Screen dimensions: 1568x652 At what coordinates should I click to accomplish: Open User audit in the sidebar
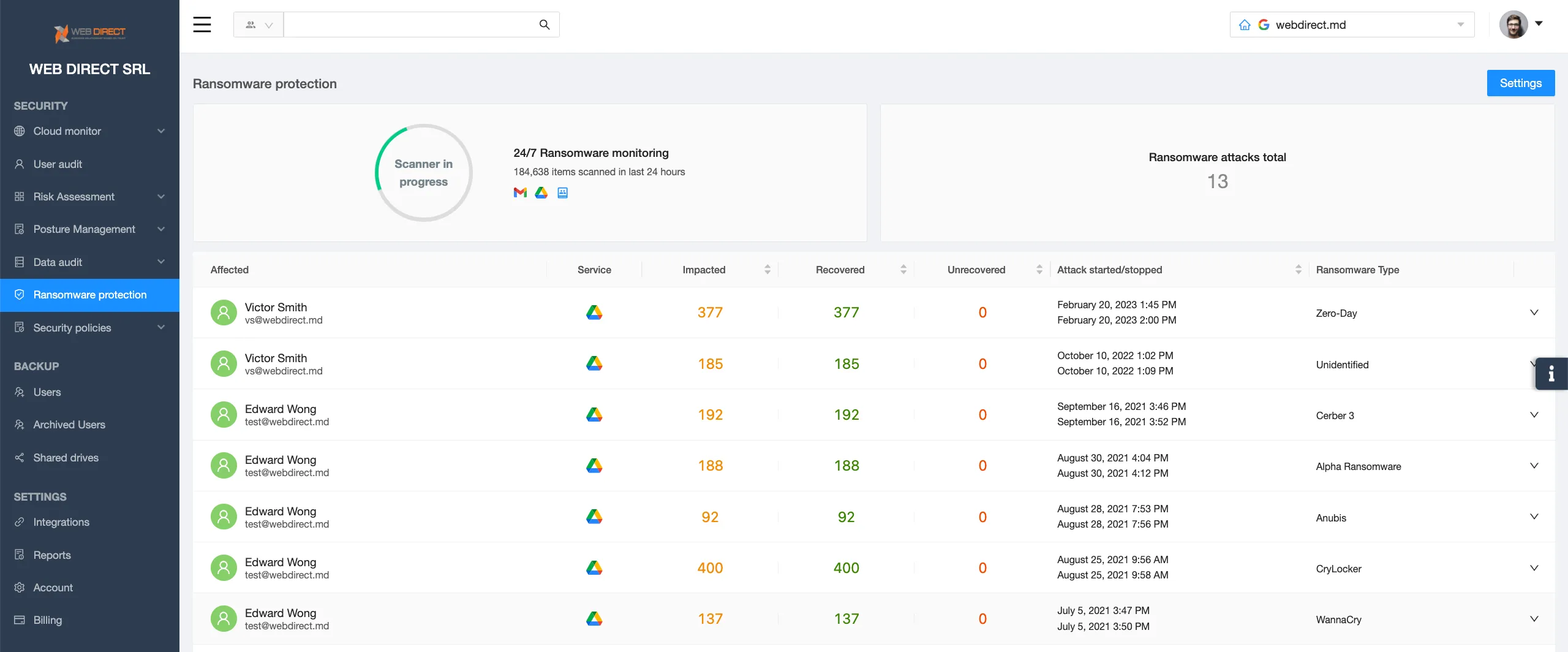click(x=58, y=164)
